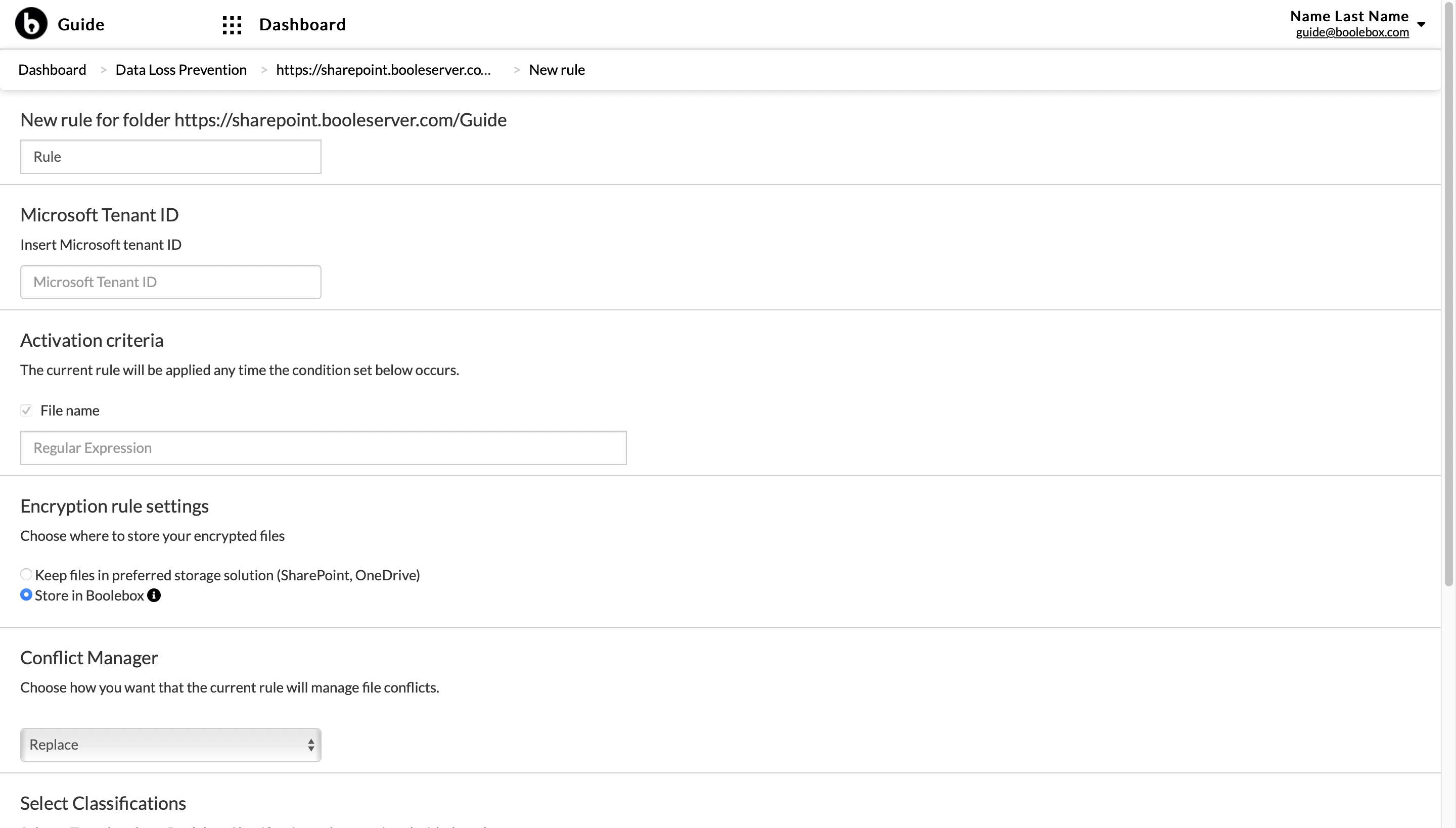Focus the Rule name input field
This screenshot has width=1456, height=828.
tap(171, 157)
